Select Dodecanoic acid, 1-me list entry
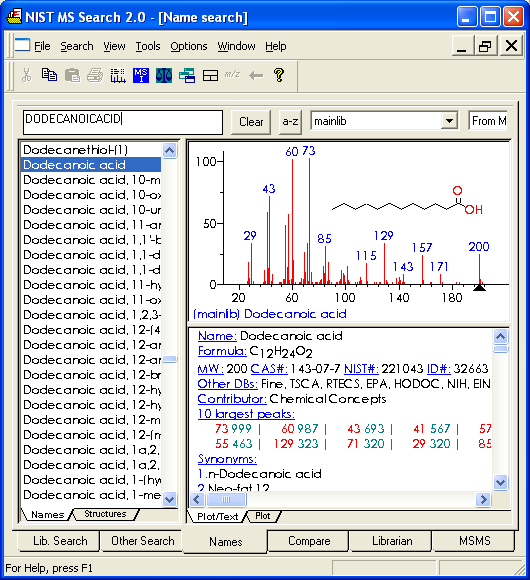This screenshot has height=580, width=530. pyautogui.click(x=91, y=495)
